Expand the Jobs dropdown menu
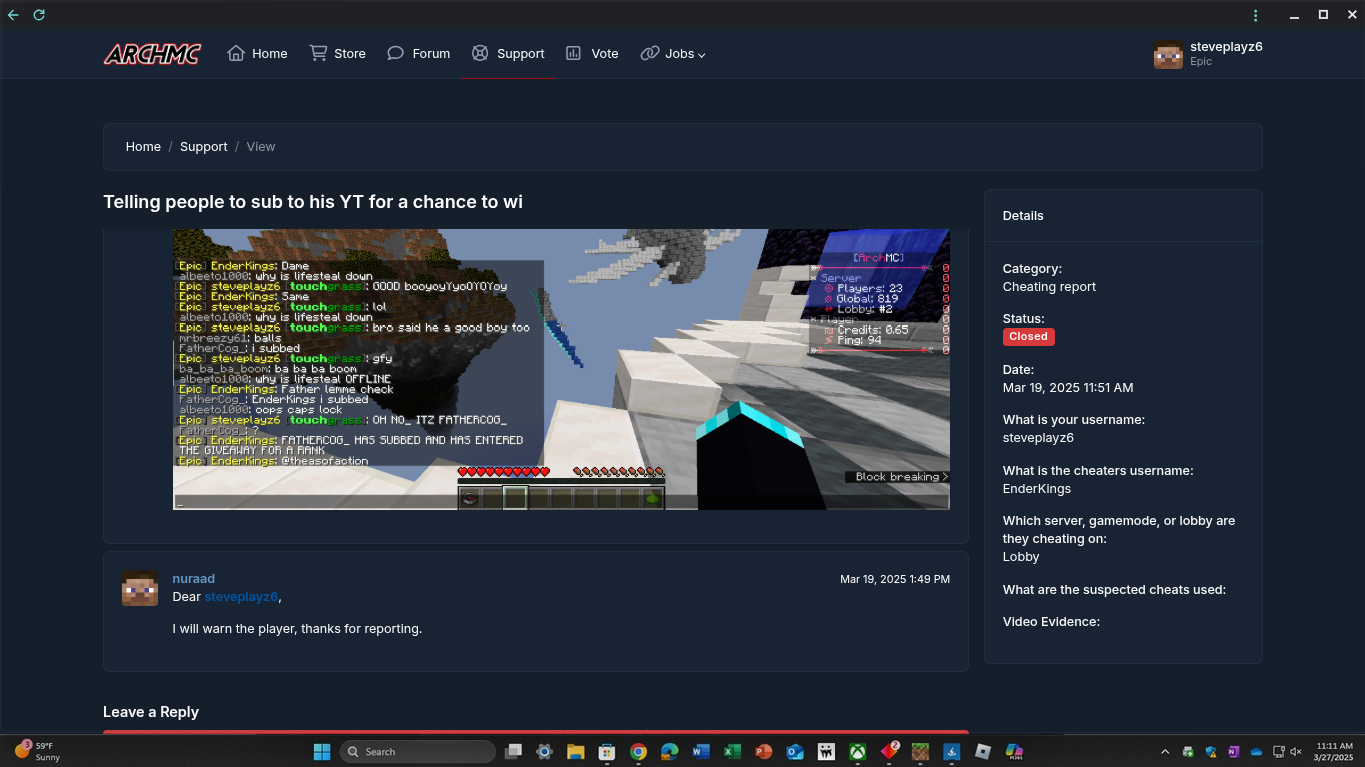1365x767 pixels. pos(673,54)
